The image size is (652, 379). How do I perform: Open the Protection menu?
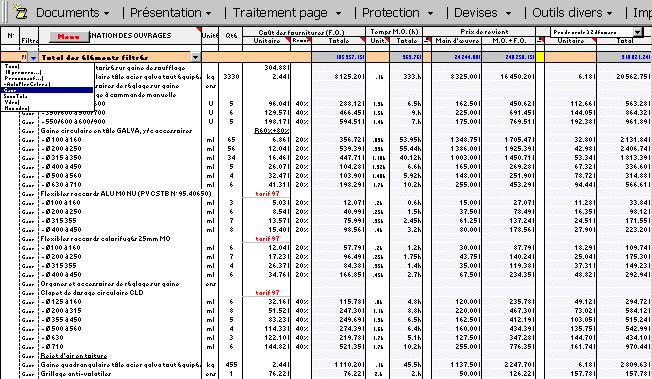(x=398, y=13)
